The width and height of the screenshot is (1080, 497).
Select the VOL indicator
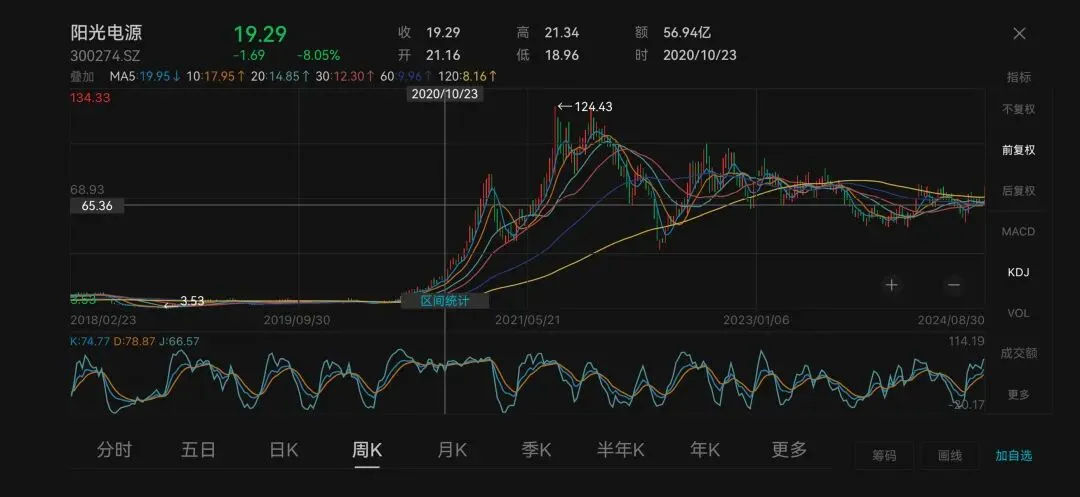pyautogui.click(x=1019, y=313)
